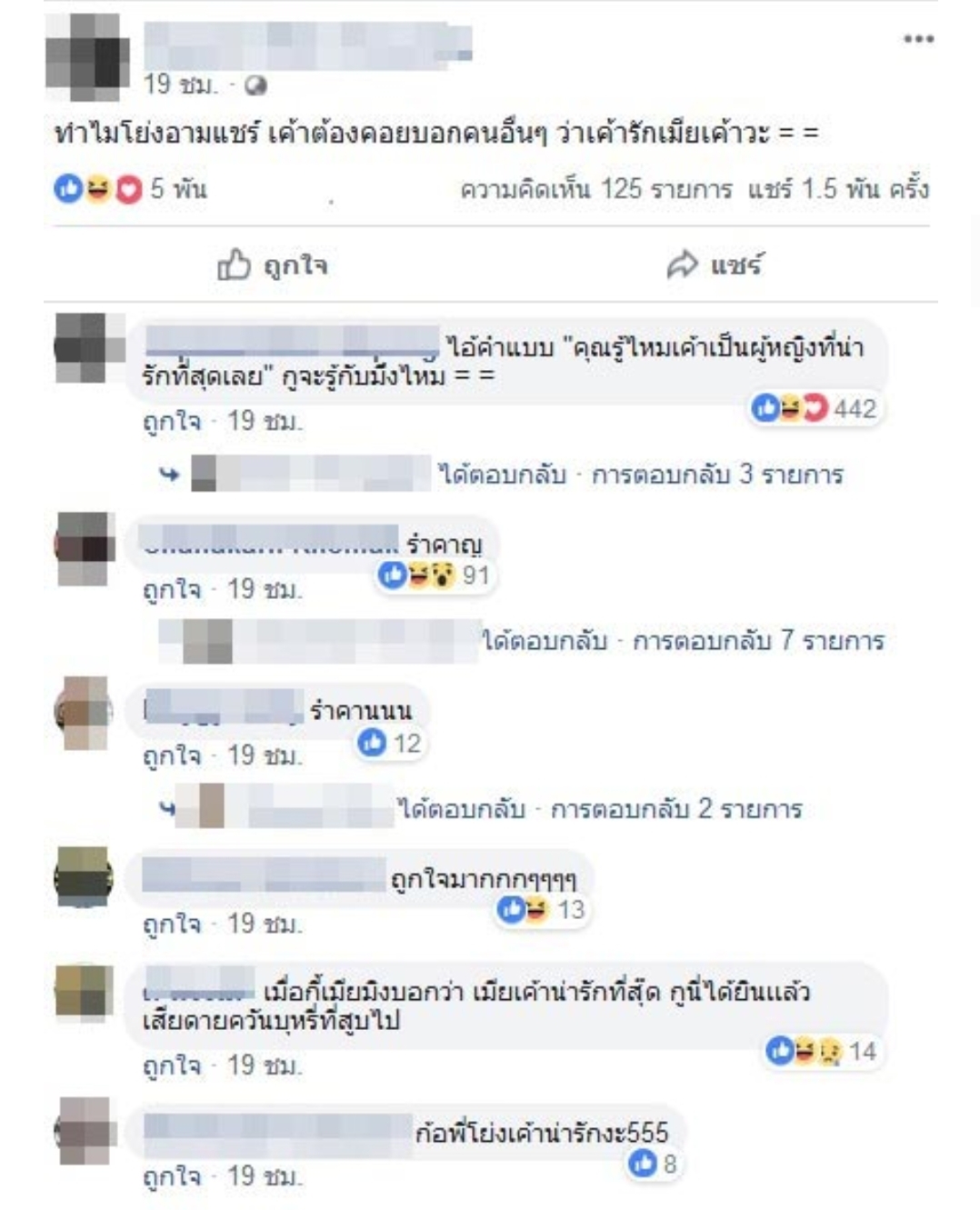Like the รำคาญ comment via ถูกใจ

tap(171, 590)
